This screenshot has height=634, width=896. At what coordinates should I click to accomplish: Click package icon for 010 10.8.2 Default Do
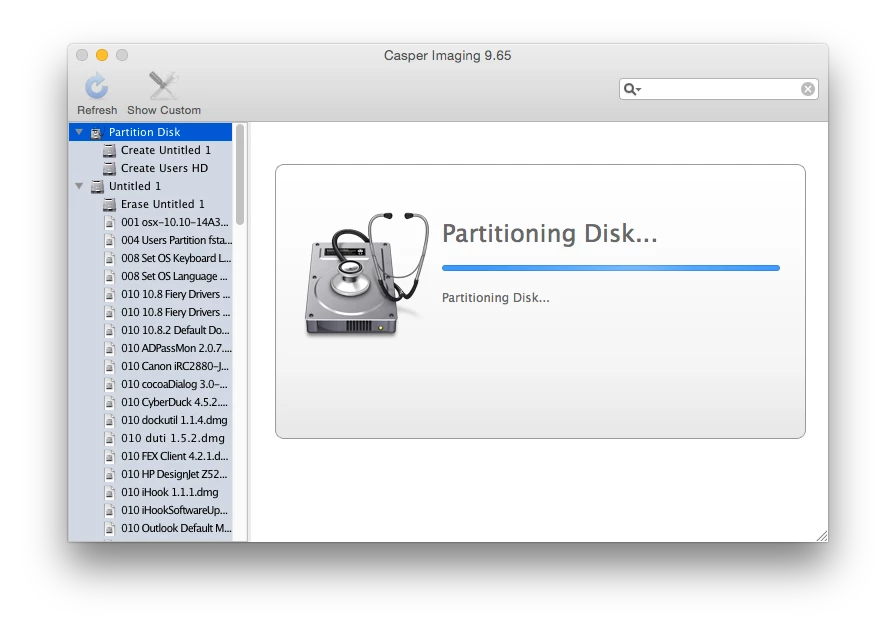pyautogui.click(x=110, y=330)
